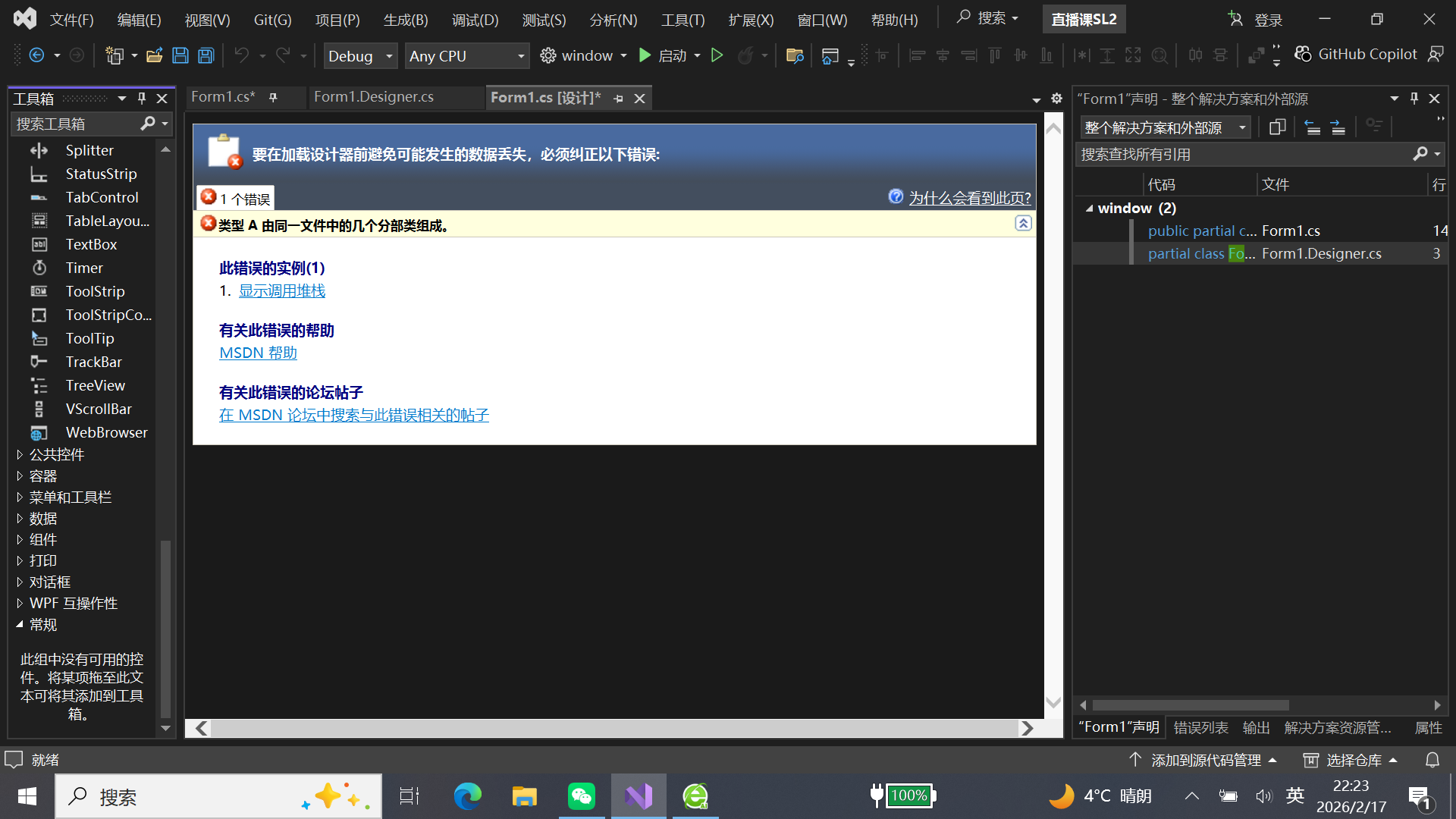This screenshot has height=819, width=1456.
Task: Collapse the error details chevron toggle
Action: (x=1023, y=224)
